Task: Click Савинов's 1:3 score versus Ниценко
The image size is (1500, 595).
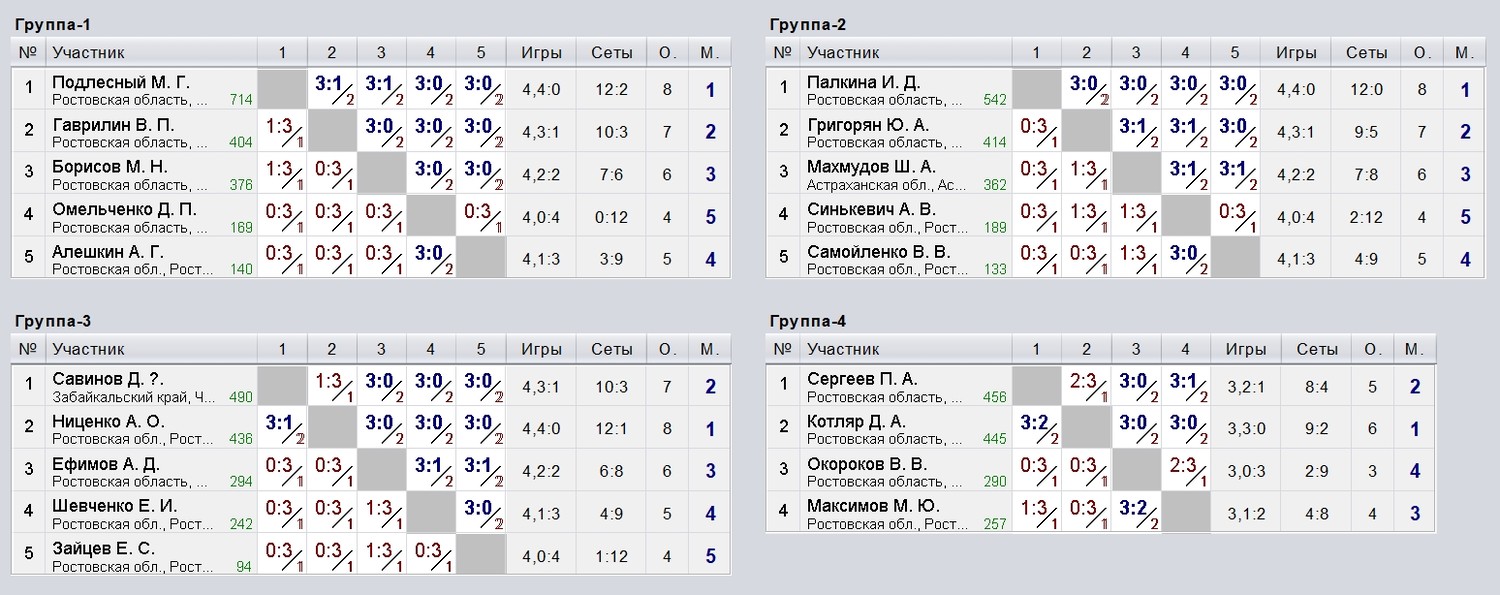Action: 331,386
